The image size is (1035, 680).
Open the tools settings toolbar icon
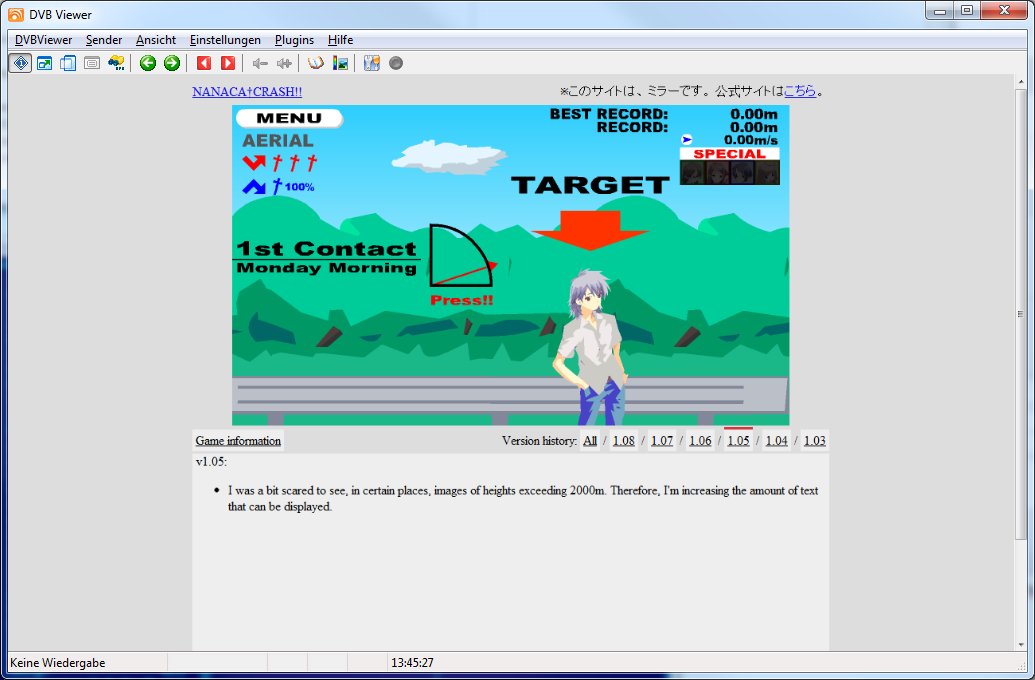pos(372,63)
